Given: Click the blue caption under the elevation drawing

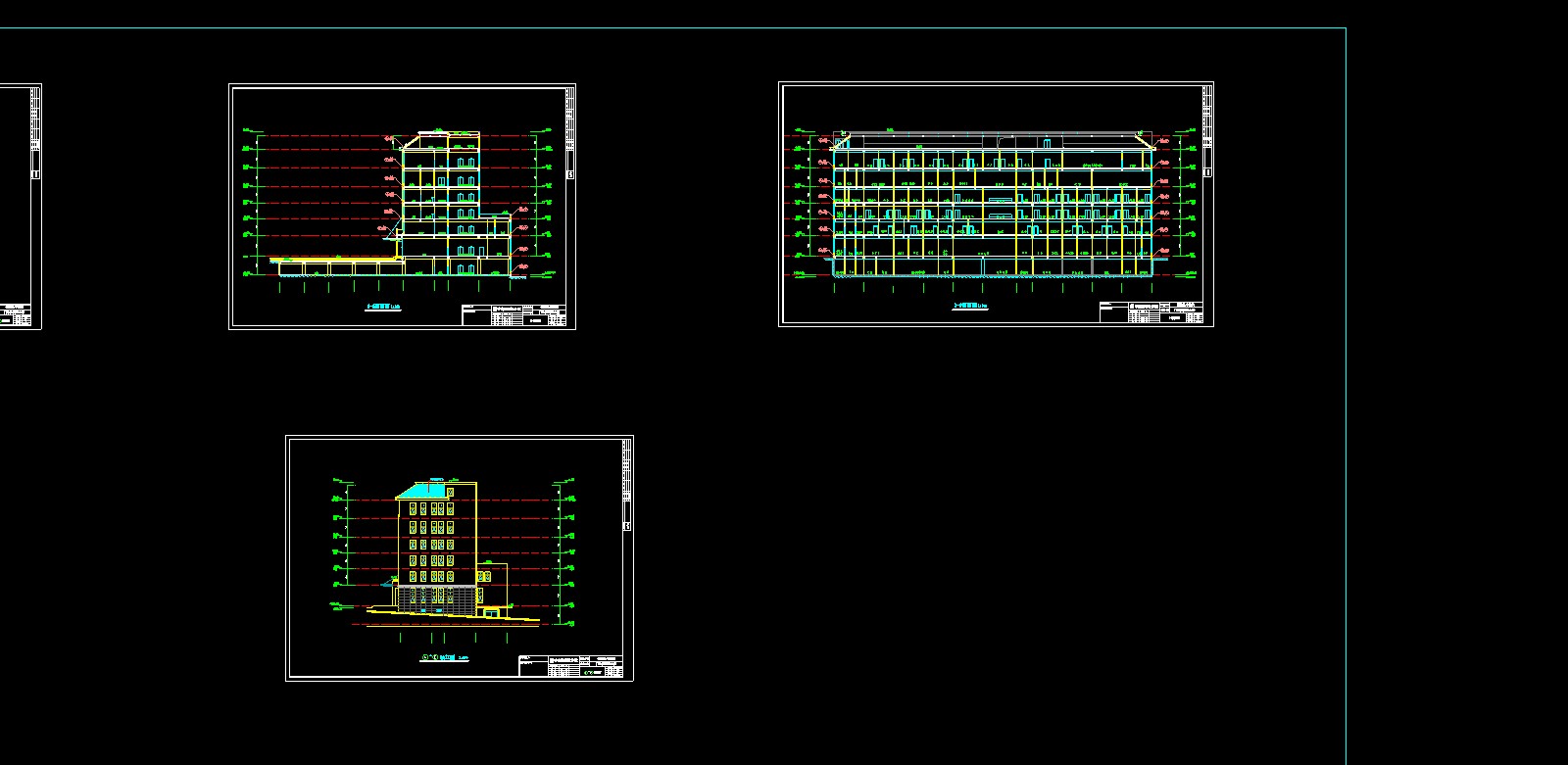Looking at the screenshot, I should click(x=445, y=659).
